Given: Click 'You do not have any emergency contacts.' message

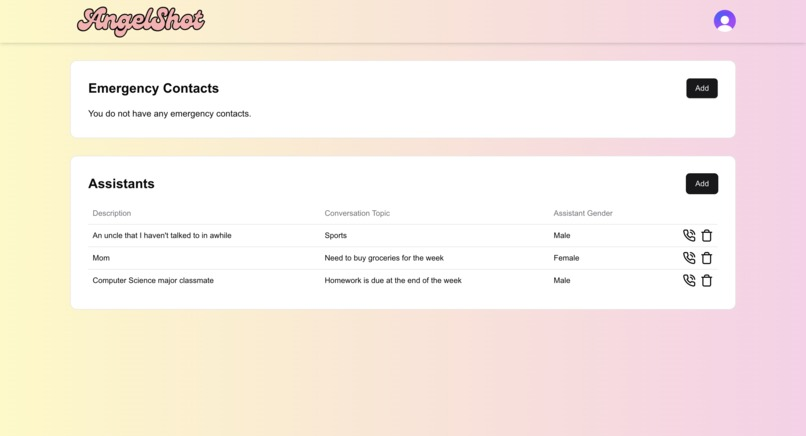Looking at the screenshot, I should coord(170,114).
